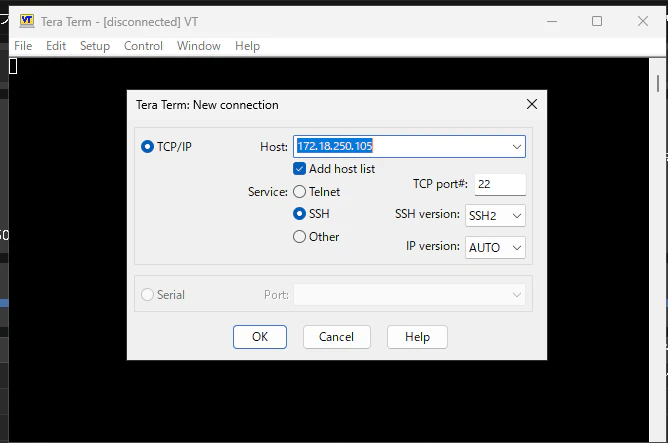Open the Control menu
668x443 pixels.
pos(143,46)
